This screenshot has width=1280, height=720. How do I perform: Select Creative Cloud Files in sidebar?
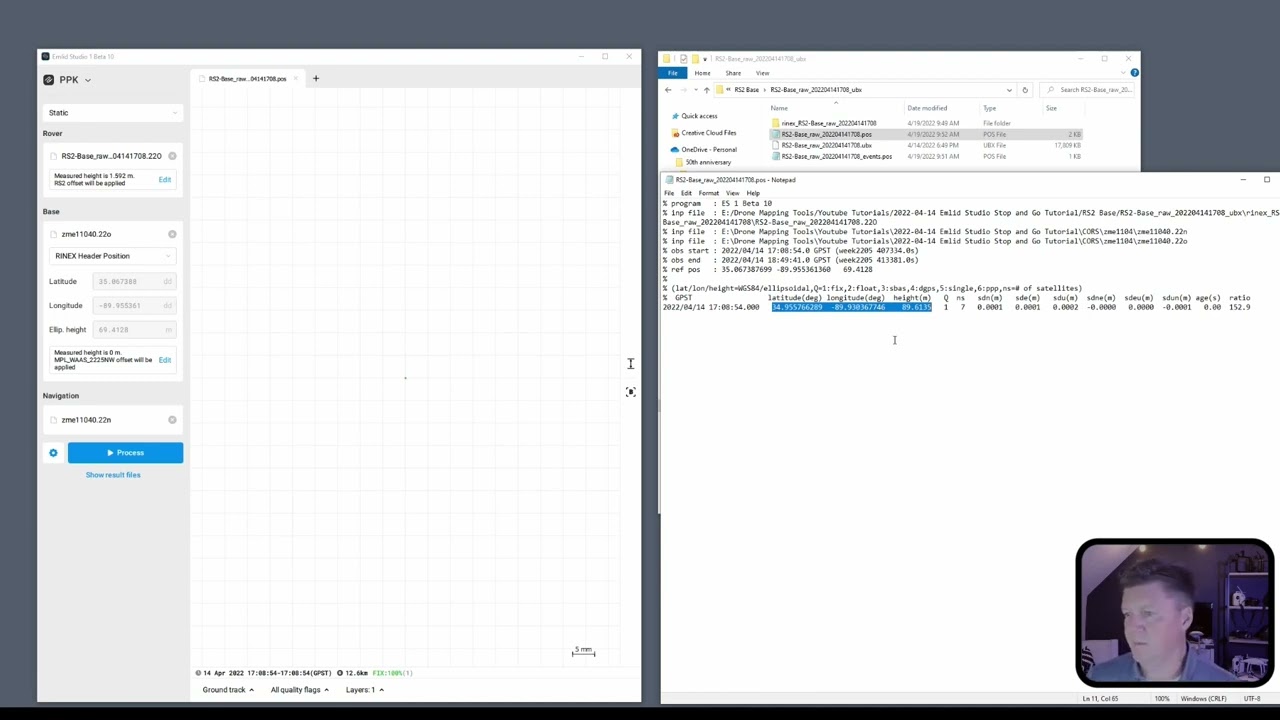point(708,133)
